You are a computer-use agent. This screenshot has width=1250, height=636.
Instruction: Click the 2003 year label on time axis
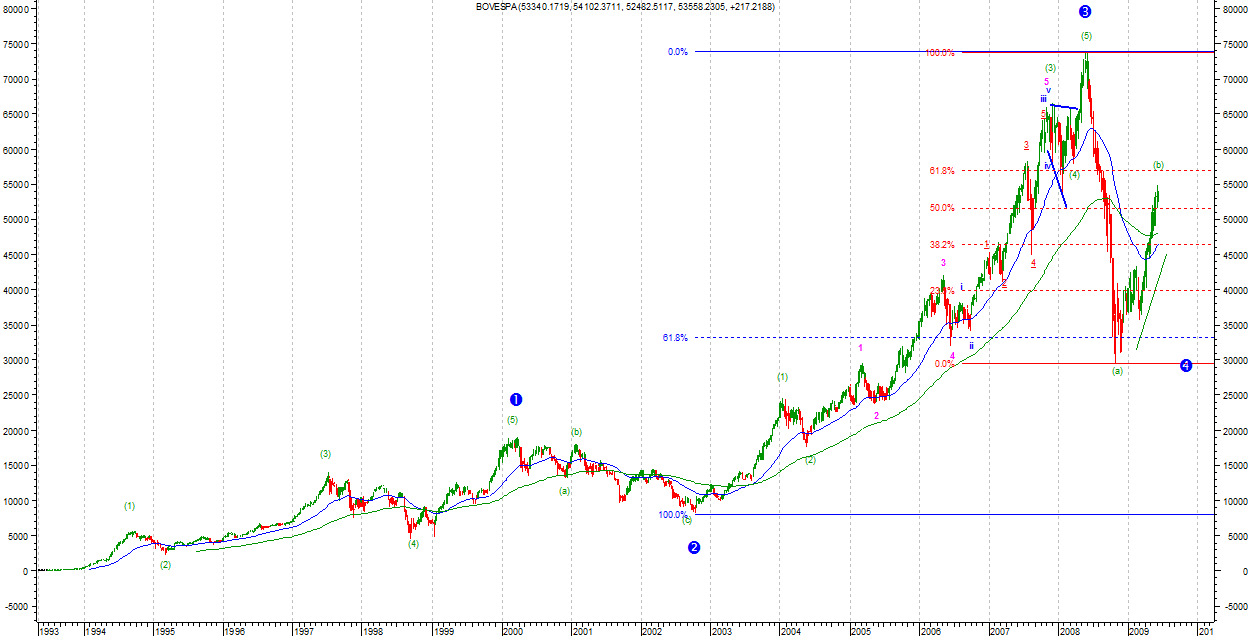pos(721,631)
